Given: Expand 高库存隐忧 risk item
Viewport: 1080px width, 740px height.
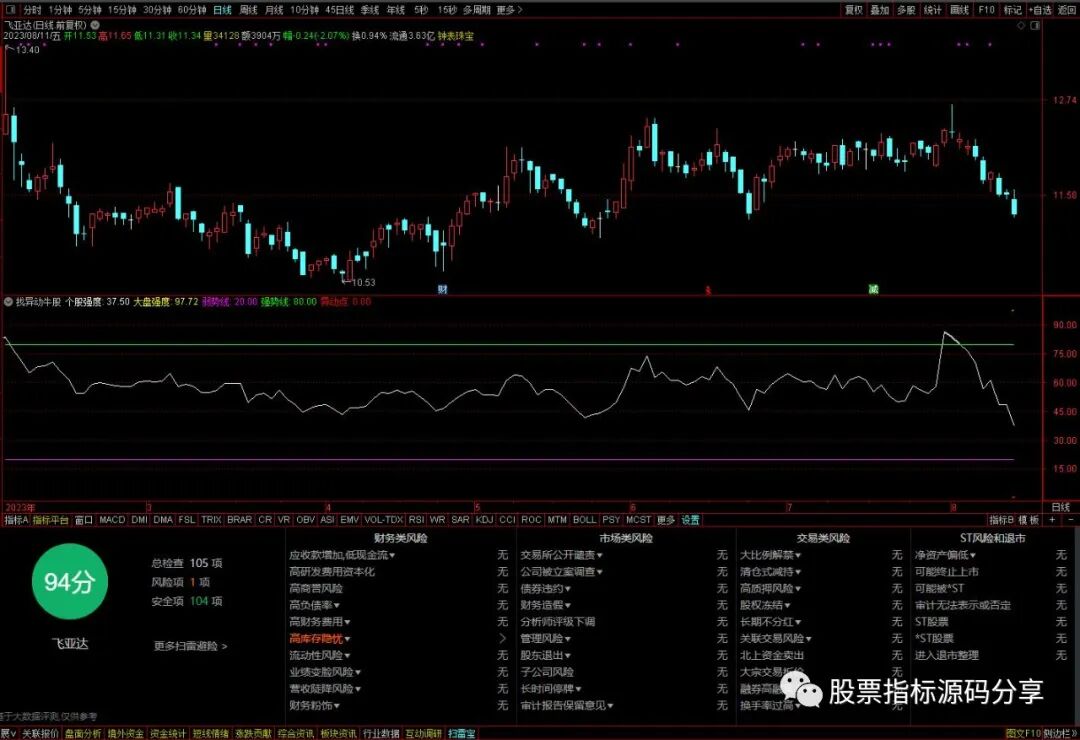Looking at the screenshot, I should coord(320,639).
